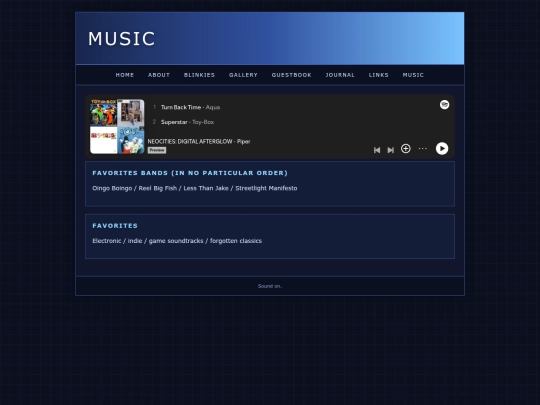This screenshot has width=540, height=405.
Task: Click the Favorites genres heading
Action: tap(115, 226)
